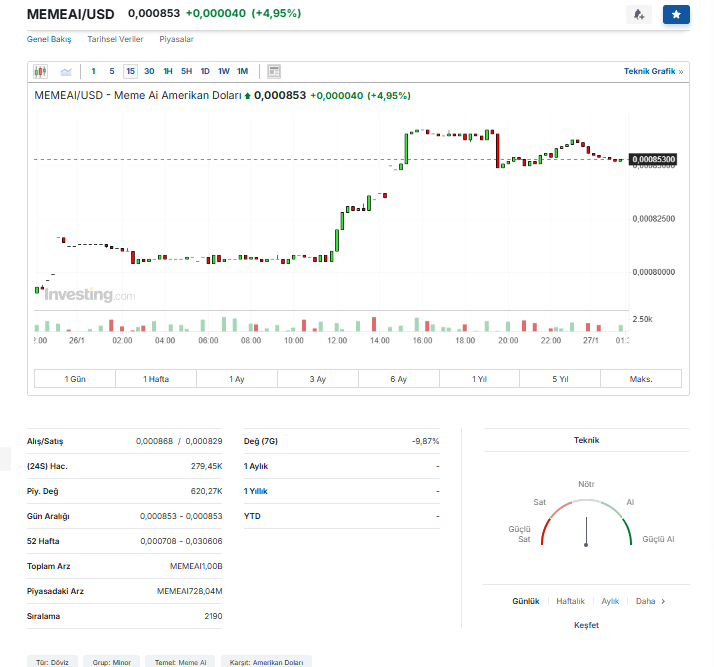Viewport: 714px width, 667px height.
Task: Click the Teknik panel header
Action: coord(586,440)
